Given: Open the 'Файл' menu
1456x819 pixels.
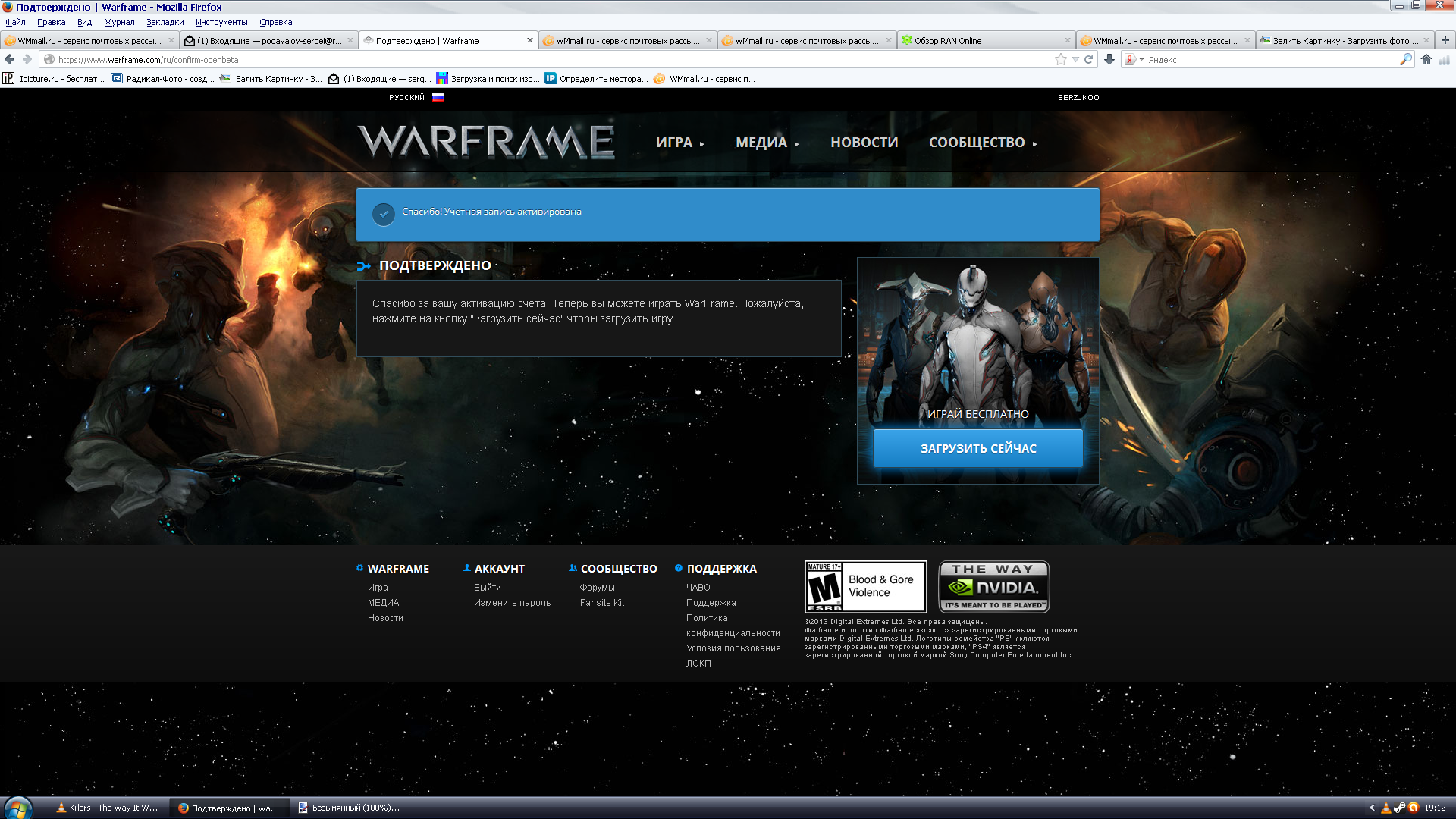Looking at the screenshot, I should click(15, 22).
